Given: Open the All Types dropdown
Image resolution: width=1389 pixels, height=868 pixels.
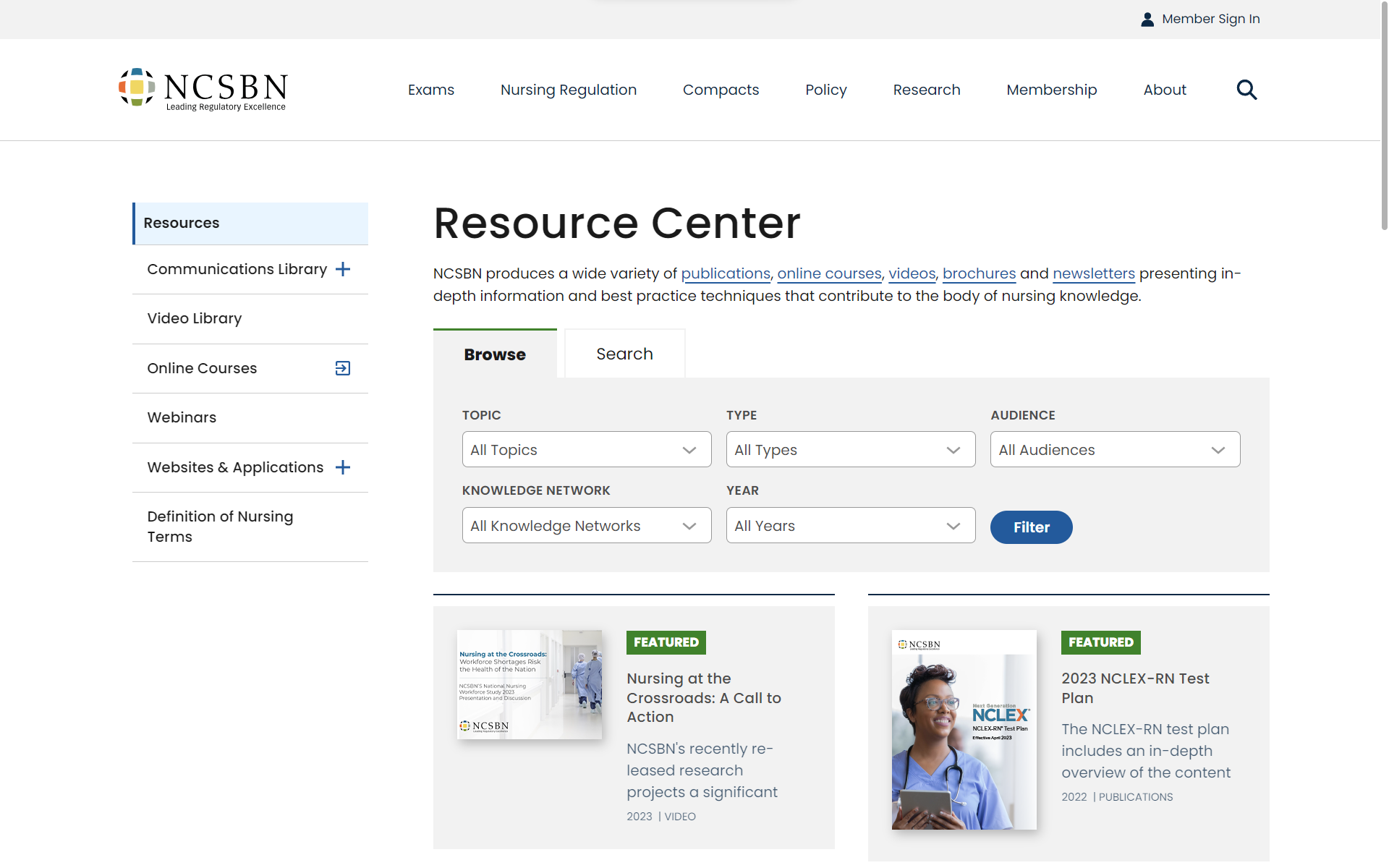Looking at the screenshot, I should pyautogui.click(x=850, y=449).
